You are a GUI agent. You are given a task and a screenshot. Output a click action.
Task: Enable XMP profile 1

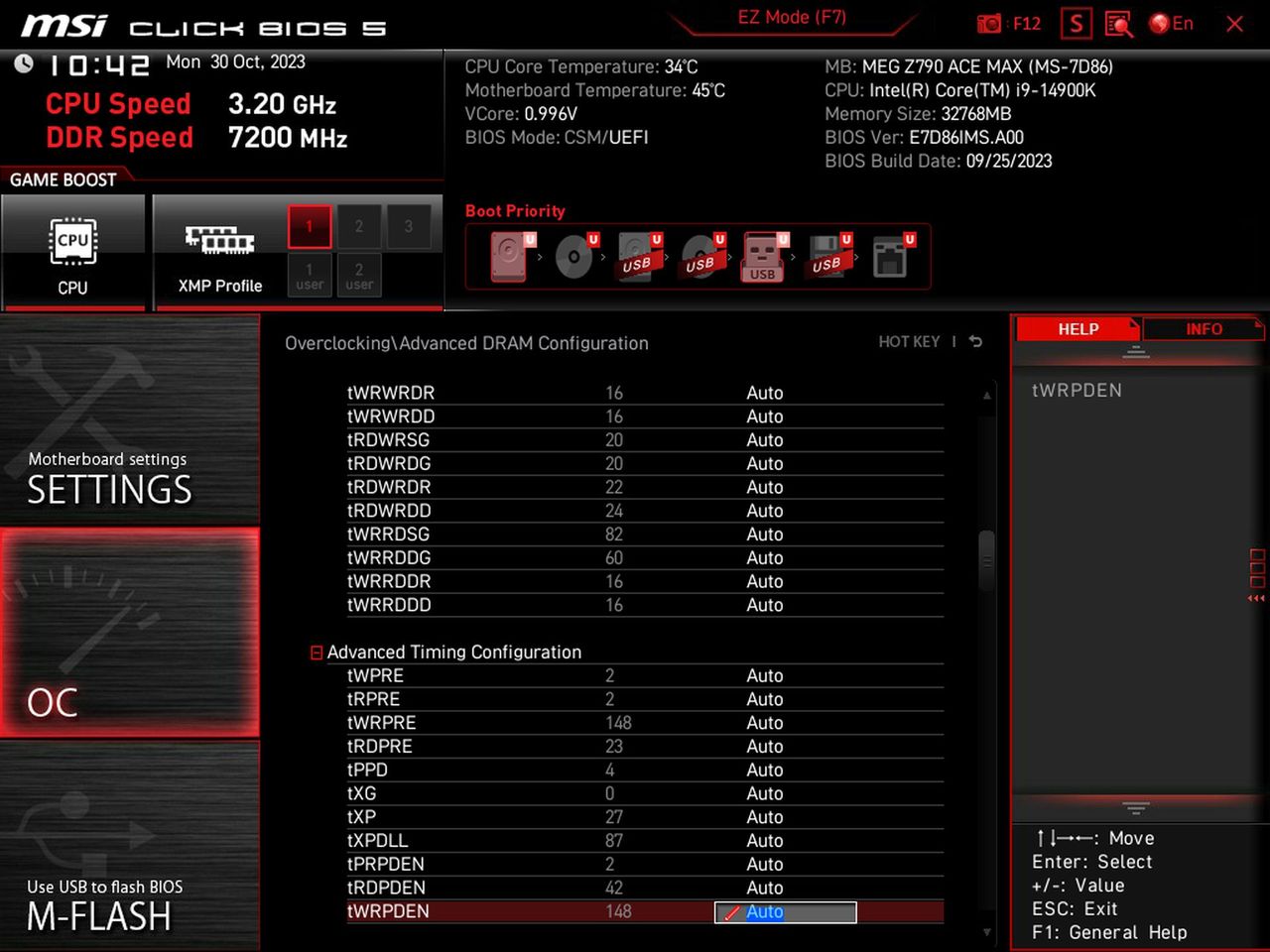(310, 226)
